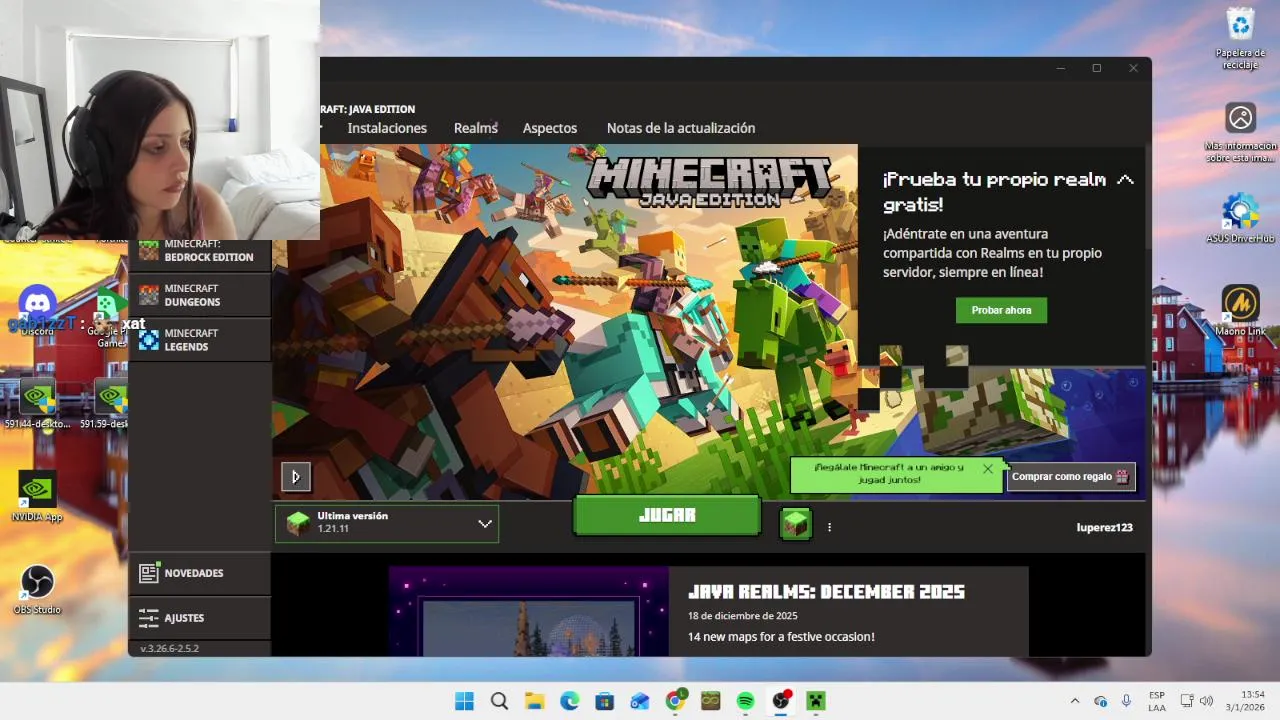Open volume control in system tray
This screenshot has width=1280, height=720.
pyautogui.click(x=1206, y=701)
